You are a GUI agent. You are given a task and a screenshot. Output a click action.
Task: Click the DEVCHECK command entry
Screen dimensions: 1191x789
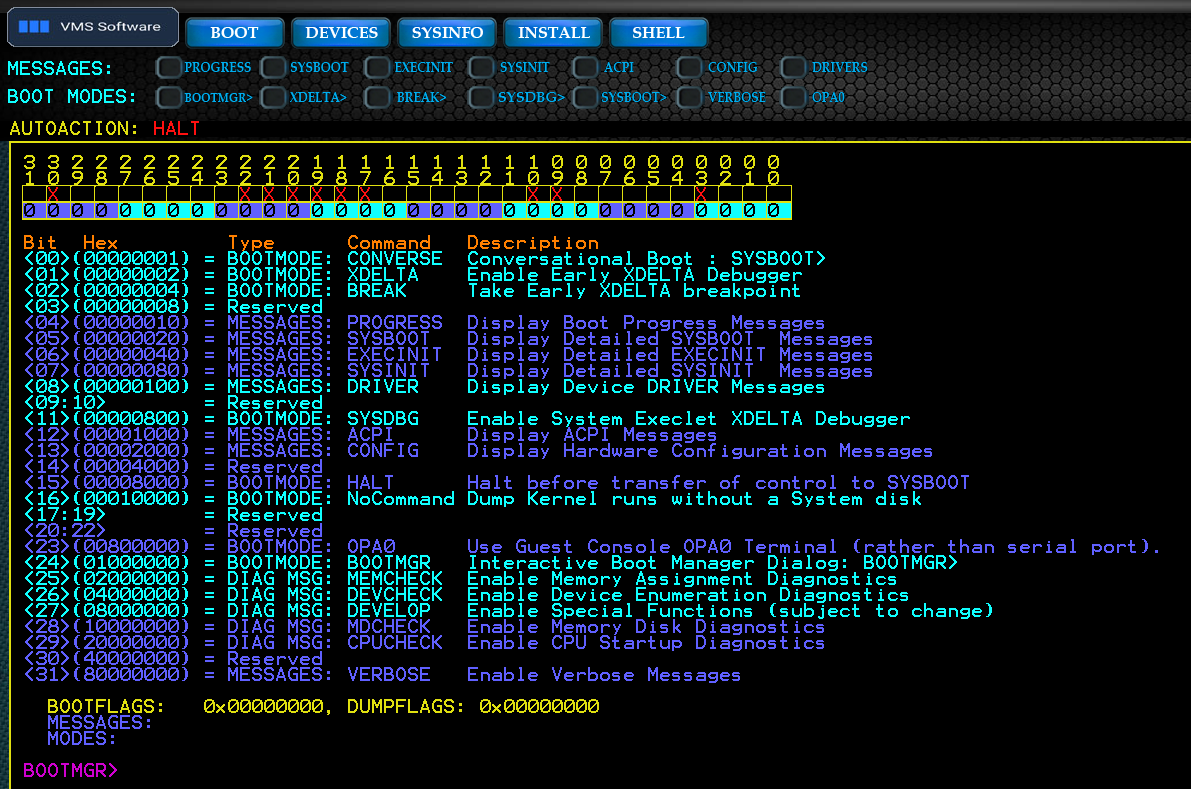[x=394, y=595]
